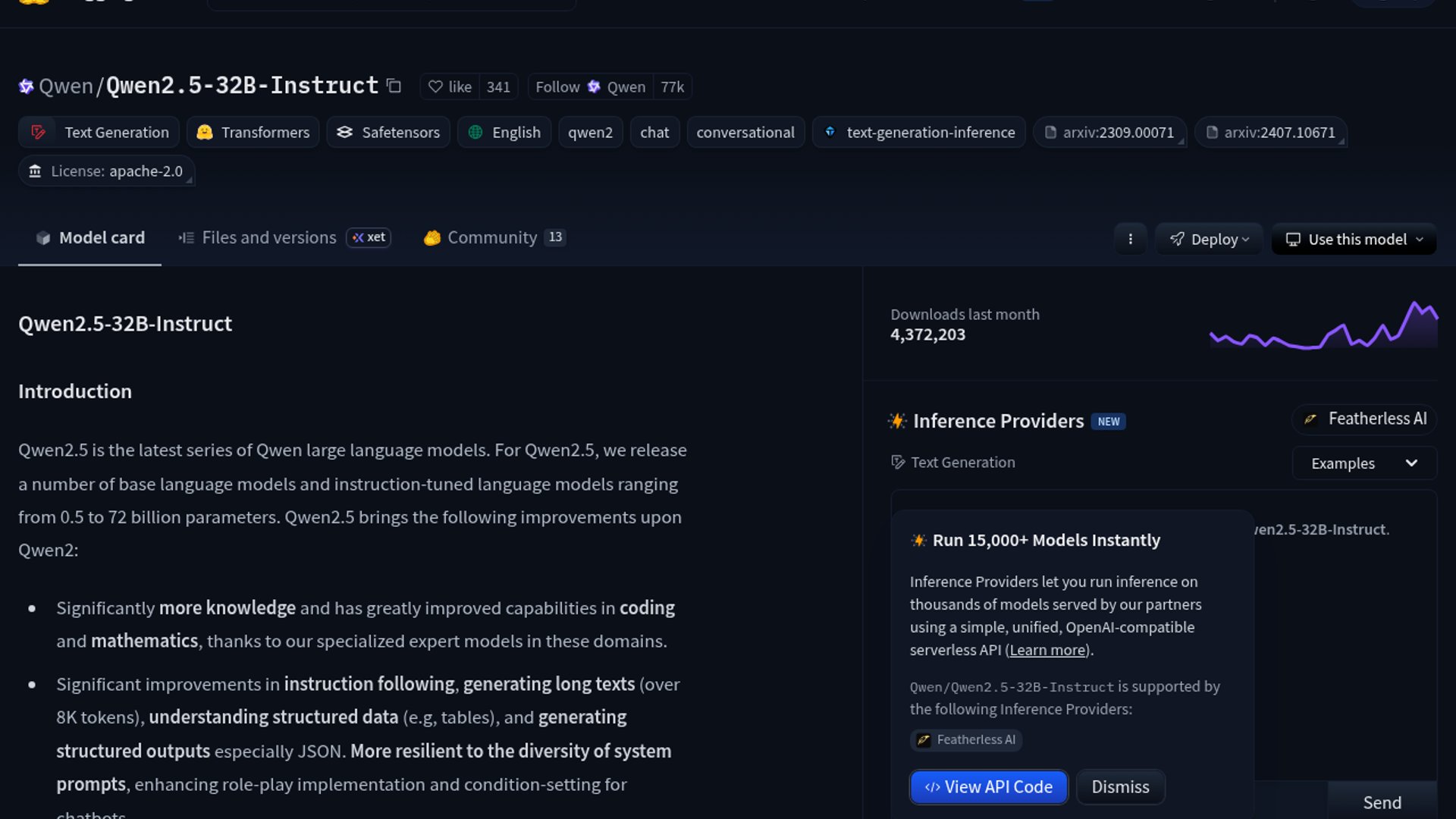
Task: Switch to Files and versions tab
Action: coord(268,238)
